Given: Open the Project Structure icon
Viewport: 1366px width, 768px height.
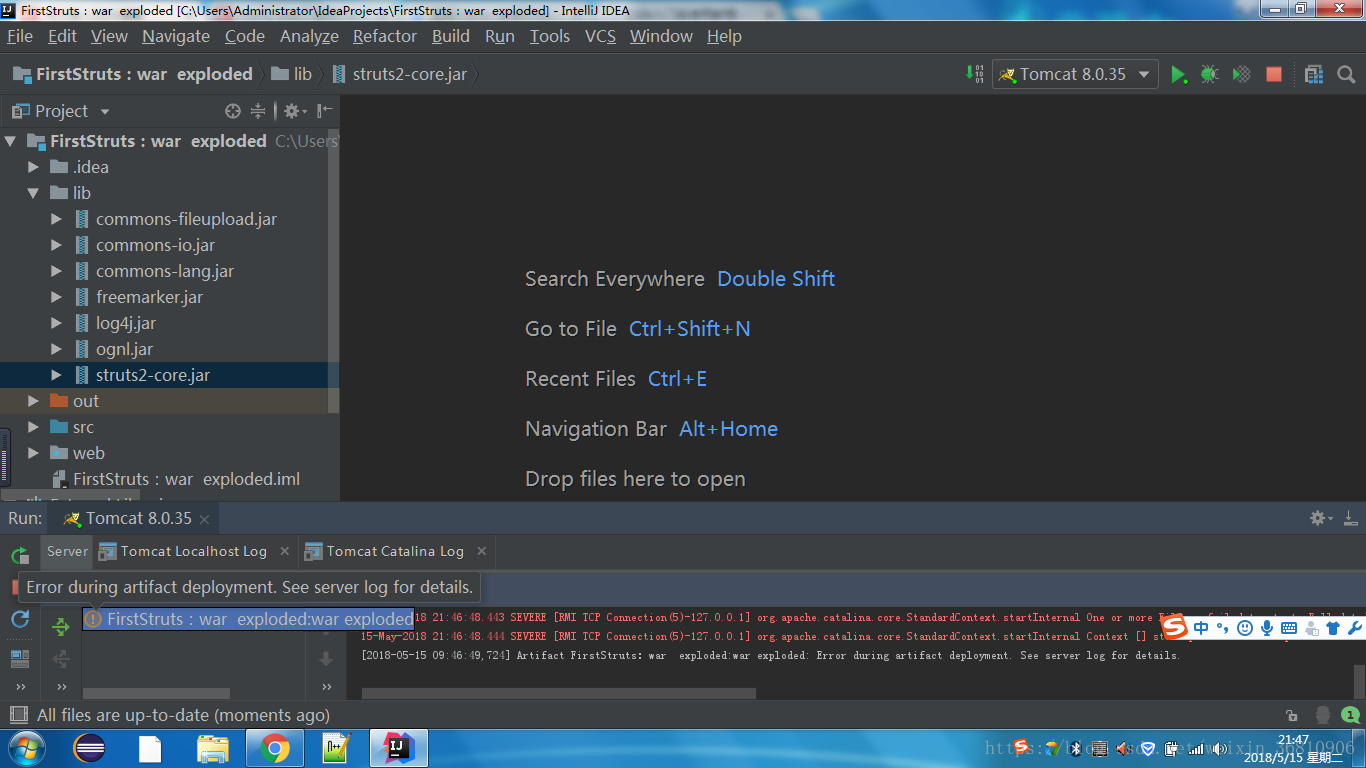Looking at the screenshot, I should 1314,75.
